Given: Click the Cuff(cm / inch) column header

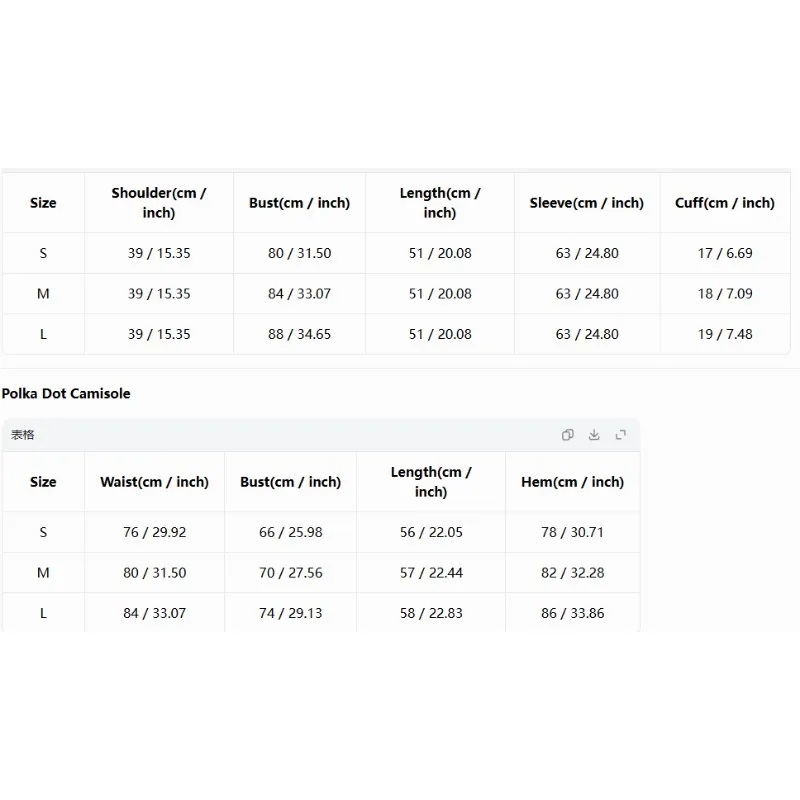Looking at the screenshot, I should point(725,203).
